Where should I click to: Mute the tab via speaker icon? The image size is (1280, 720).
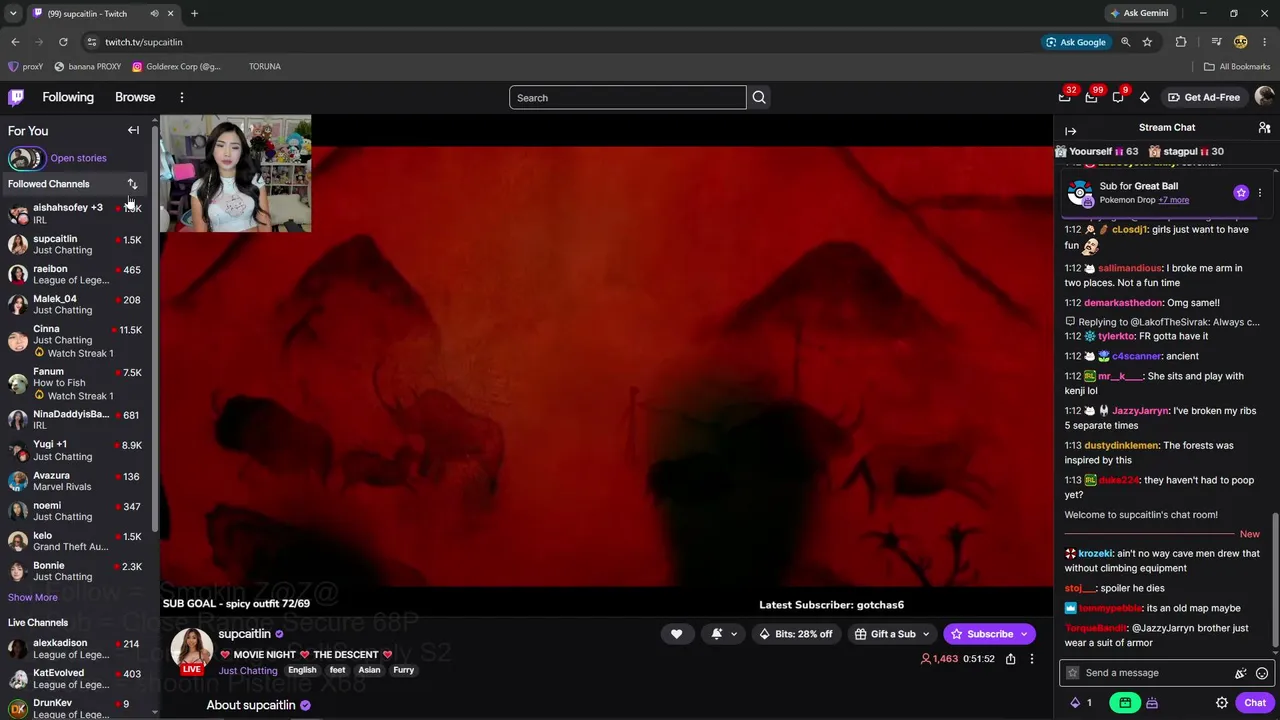point(154,14)
